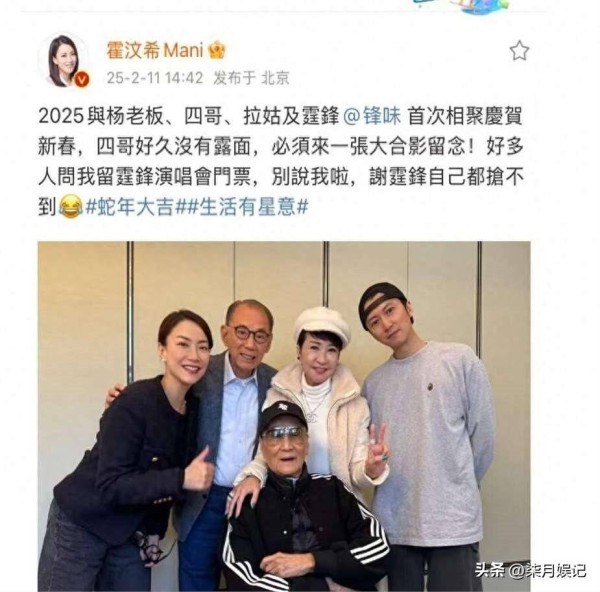Click the 头条 @柒月娱记 watermark

[530, 571]
